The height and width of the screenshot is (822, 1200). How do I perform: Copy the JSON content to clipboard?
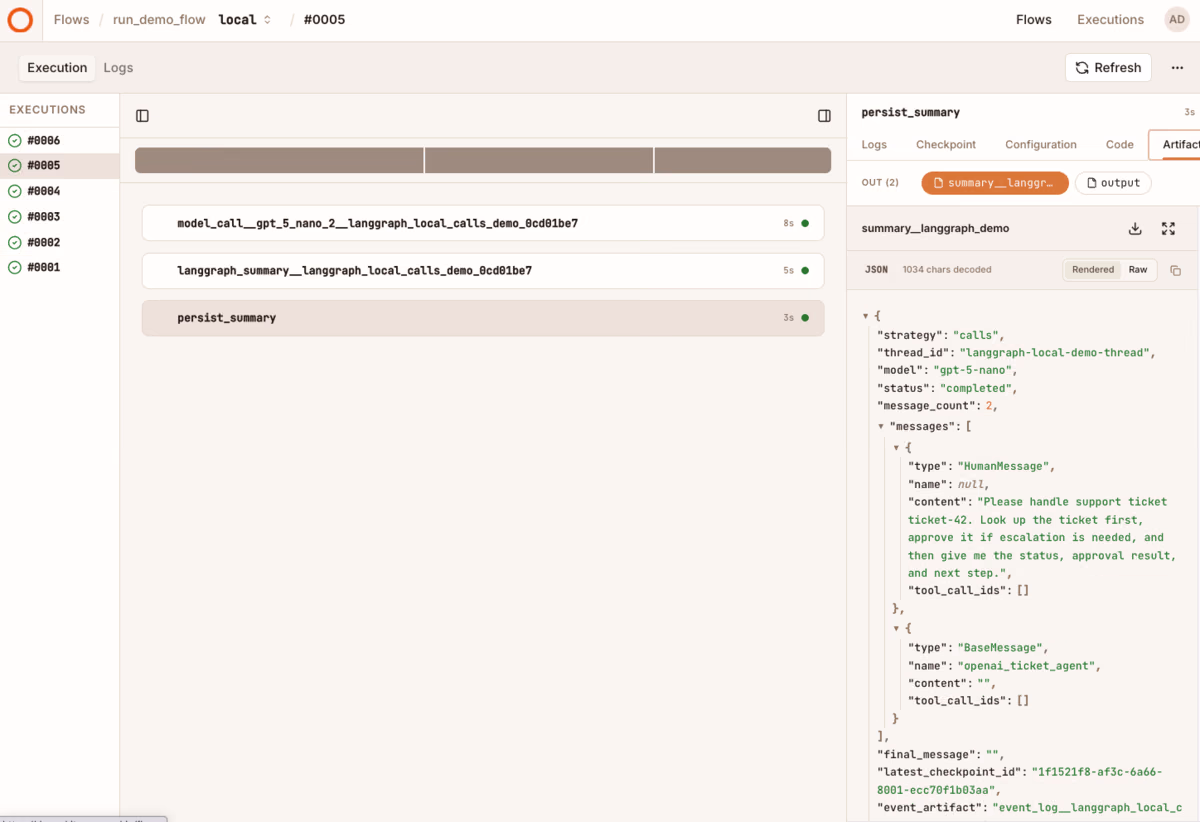coord(1175,270)
